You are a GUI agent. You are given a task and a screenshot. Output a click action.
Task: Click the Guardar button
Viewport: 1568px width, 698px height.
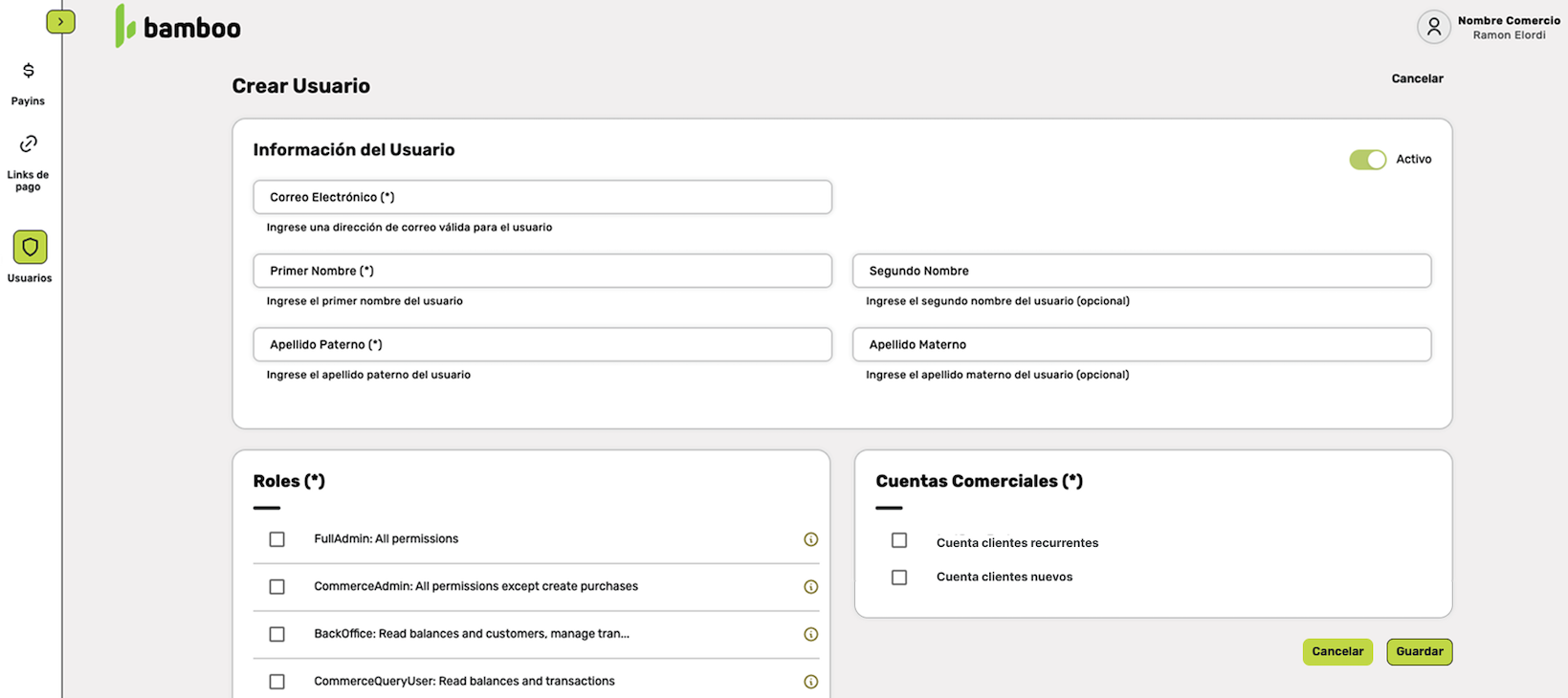[1419, 652]
